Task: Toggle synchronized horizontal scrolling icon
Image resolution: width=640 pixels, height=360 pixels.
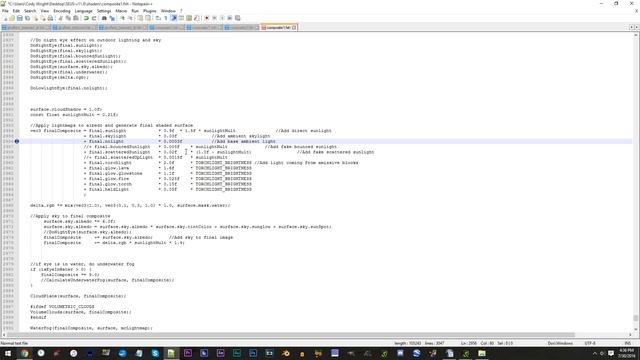Action: [148, 18]
